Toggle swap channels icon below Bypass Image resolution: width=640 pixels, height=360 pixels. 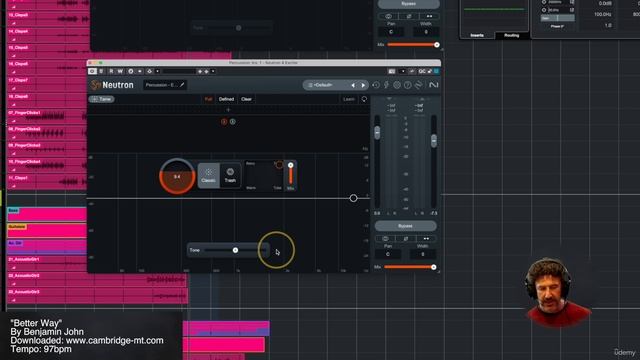click(x=426, y=238)
